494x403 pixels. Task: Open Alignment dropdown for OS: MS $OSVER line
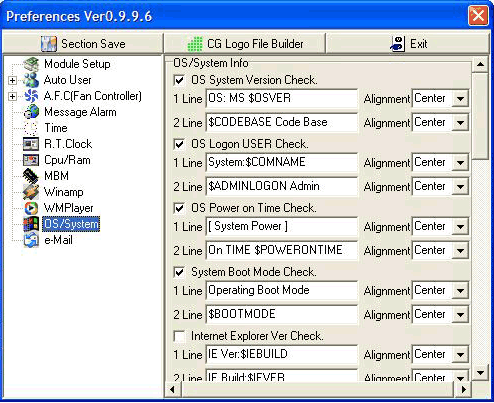click(x=460, y=99)
